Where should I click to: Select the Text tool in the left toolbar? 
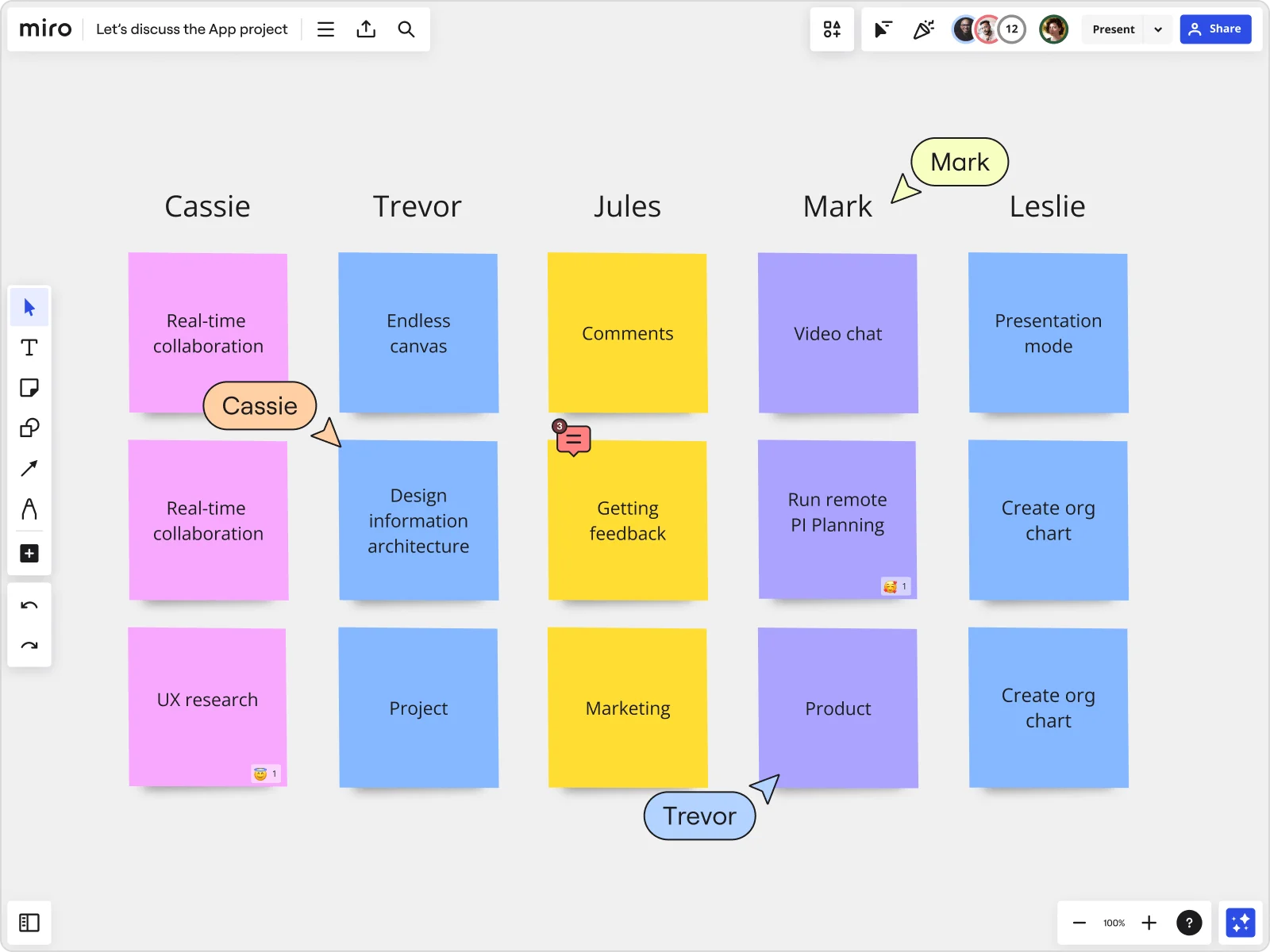pyautogui.click(x=29, y=347)
